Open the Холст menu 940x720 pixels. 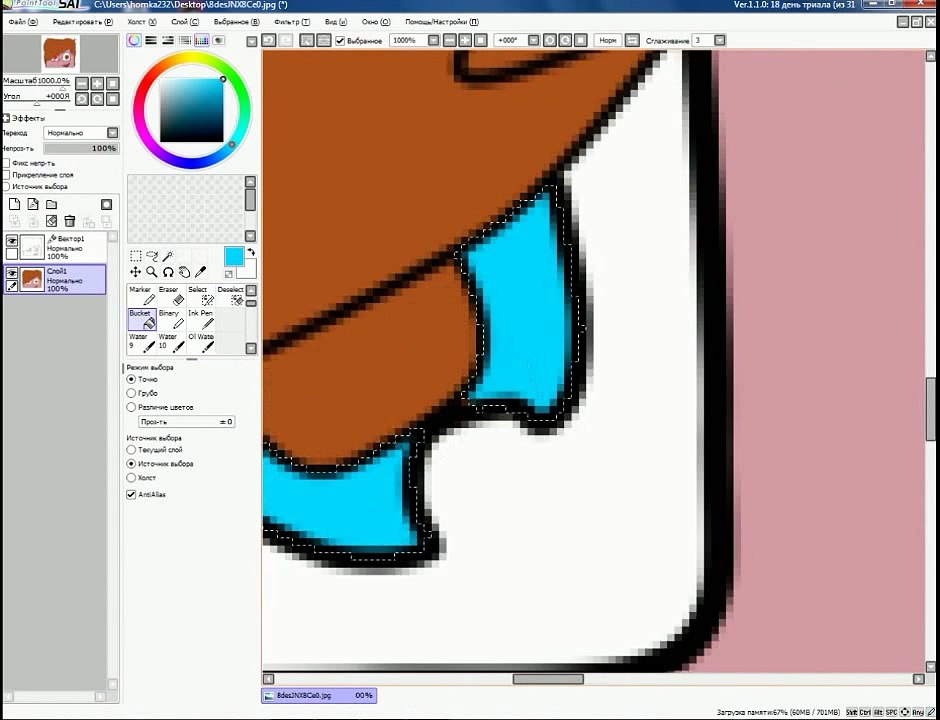141,22
